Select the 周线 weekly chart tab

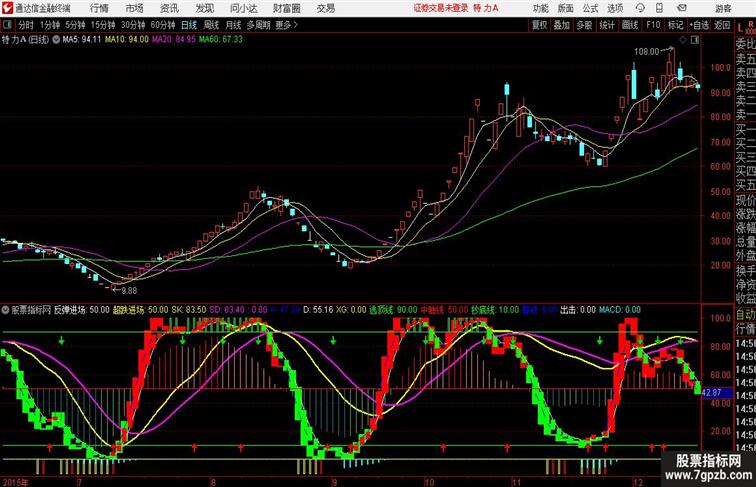point(211,25)
